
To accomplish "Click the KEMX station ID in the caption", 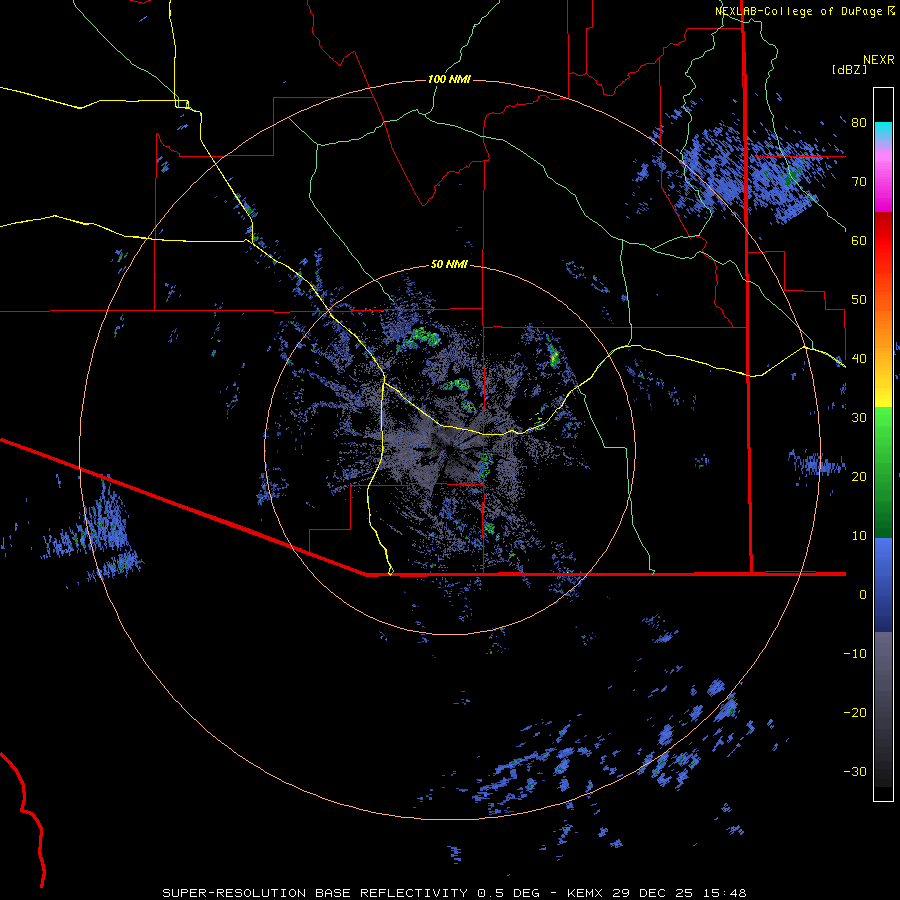I will [x=587, y=893].
